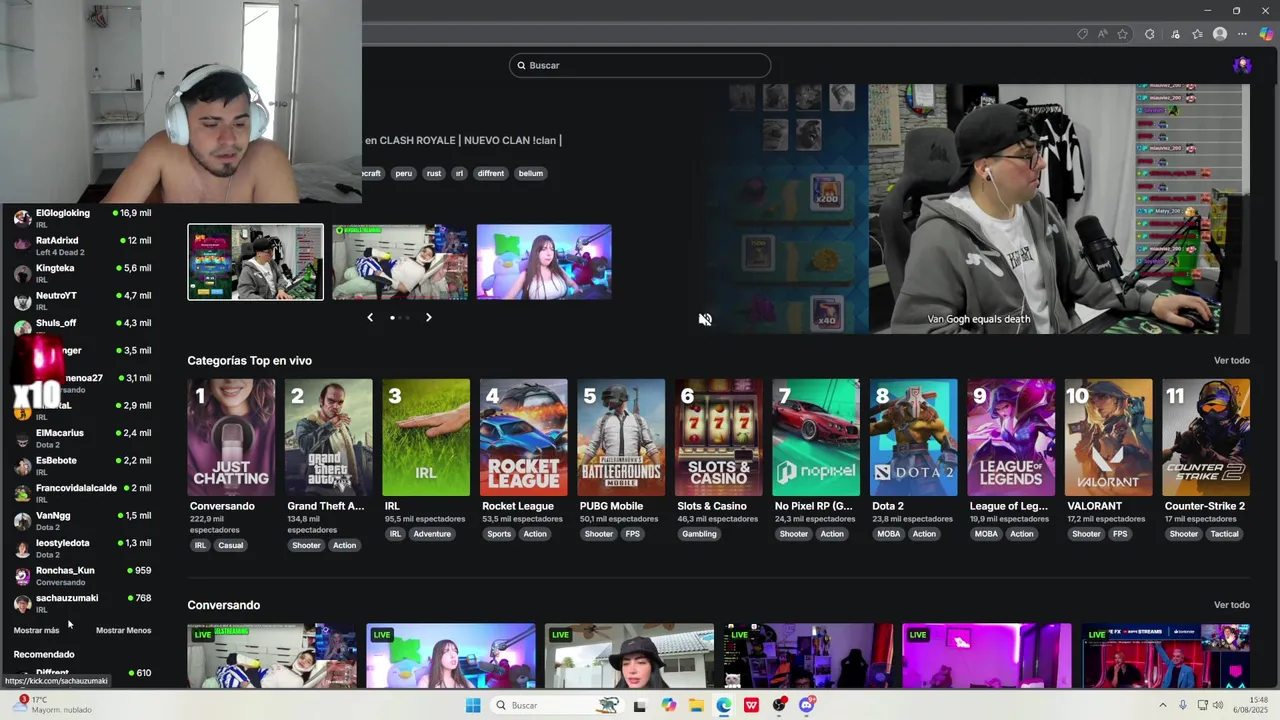Image resolution: width=1280 pixels, height=720 pixels.
Task: Go to next featured stream arrow
Action: [x=428, y=317]
